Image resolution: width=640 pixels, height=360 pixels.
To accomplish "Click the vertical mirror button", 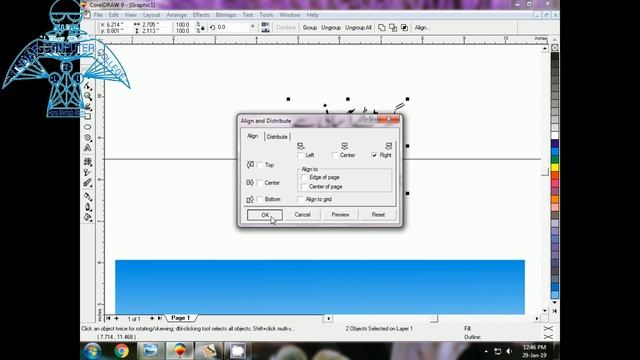I will [266, 30].
